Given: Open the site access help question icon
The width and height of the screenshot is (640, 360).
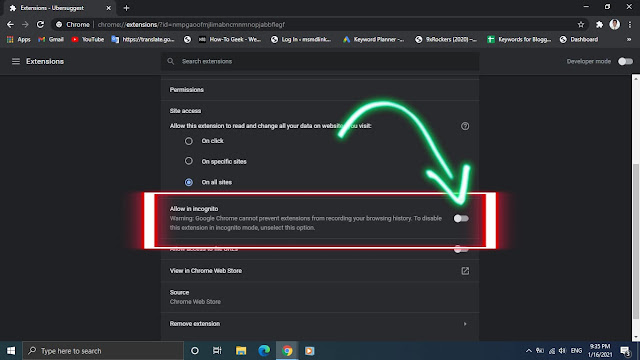Looking at the screenshot, I should pos(465,126).
